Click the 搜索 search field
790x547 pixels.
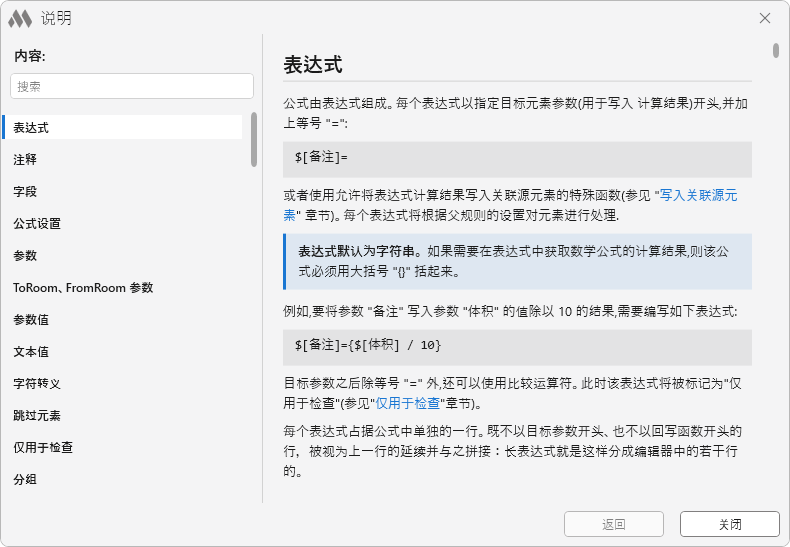132,86
